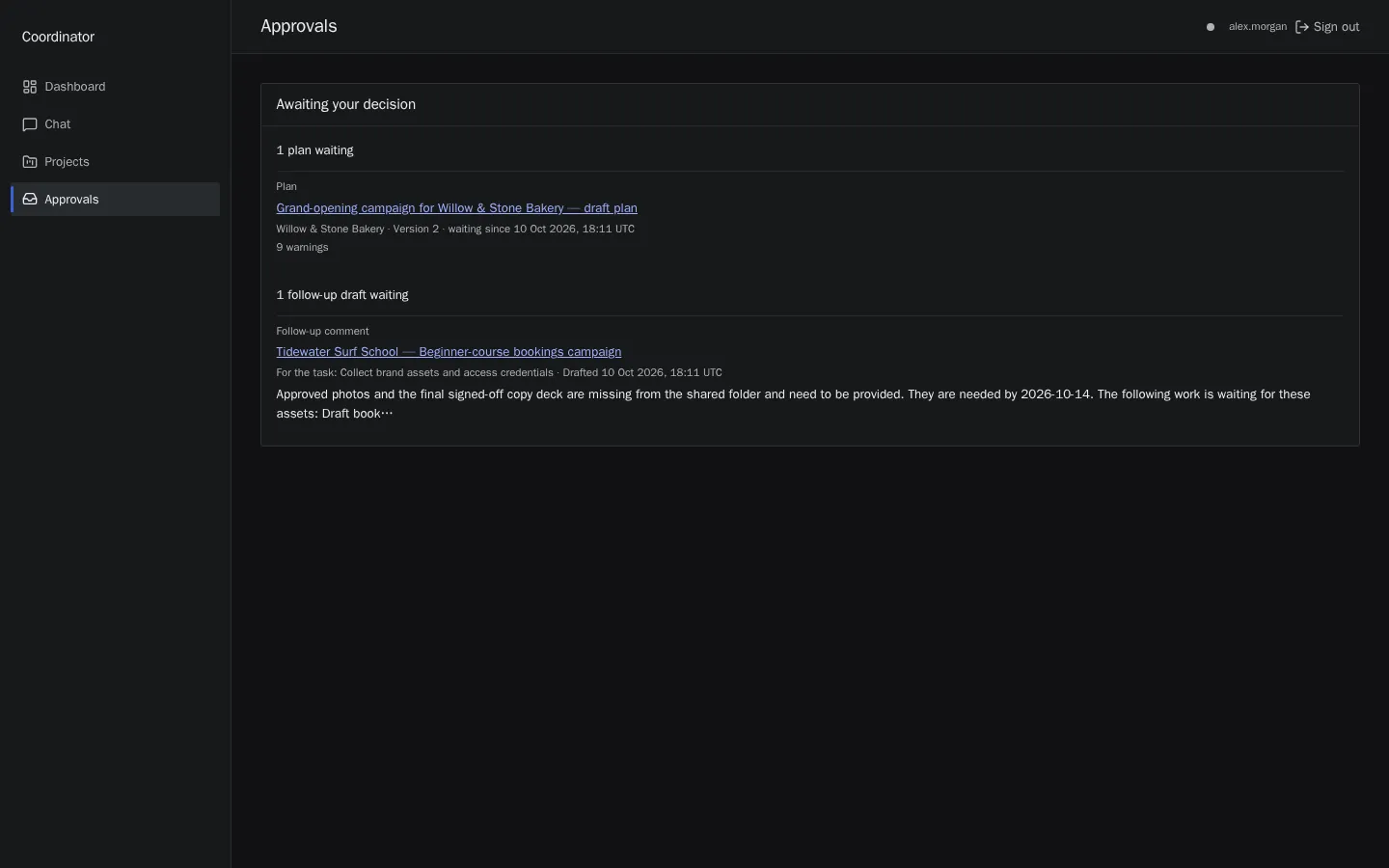
Task: Open the Tidewater Surf School campaign link
Action: tap(449, 352)
